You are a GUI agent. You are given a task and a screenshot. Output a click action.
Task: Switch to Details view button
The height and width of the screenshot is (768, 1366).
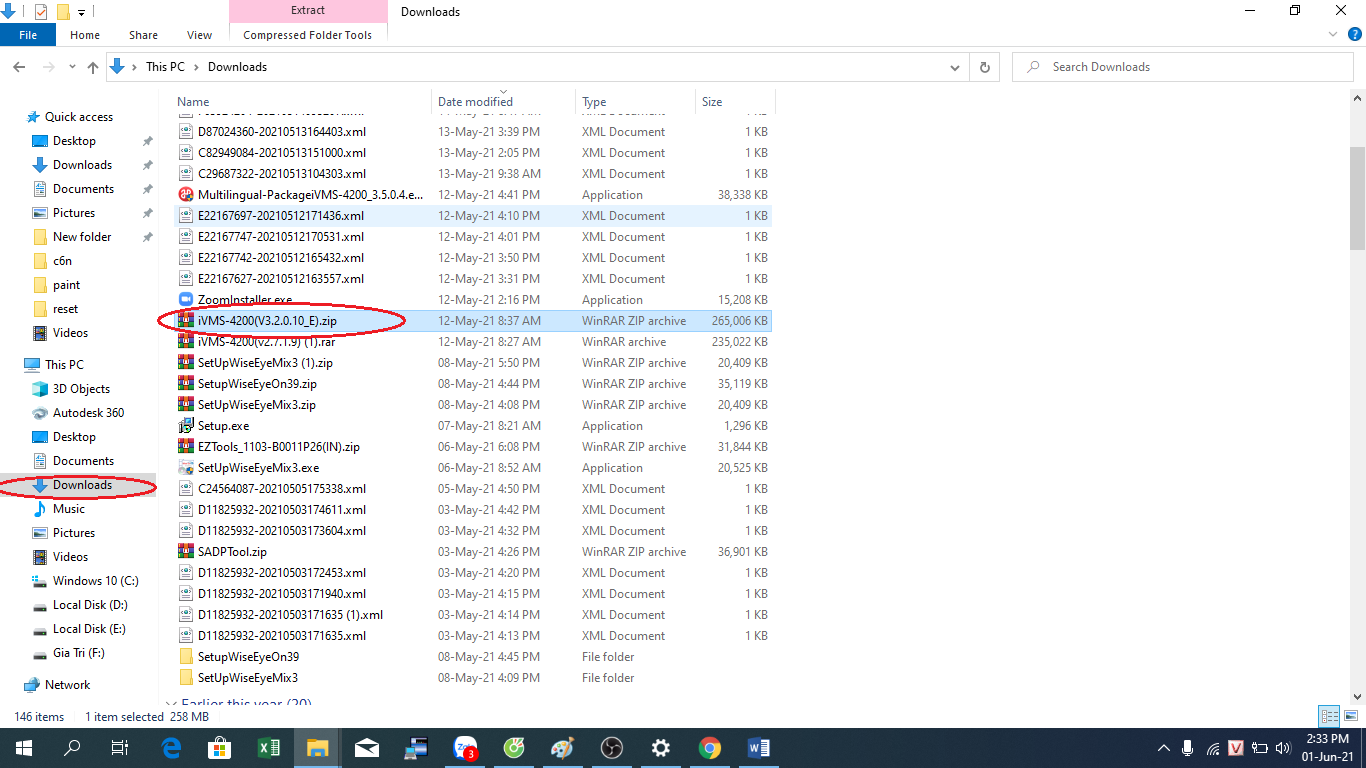point(1329,716)
